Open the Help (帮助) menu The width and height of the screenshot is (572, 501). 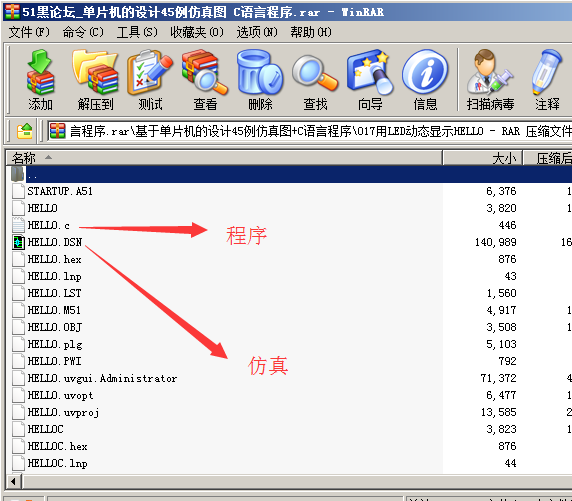click(x=311, y=32)
